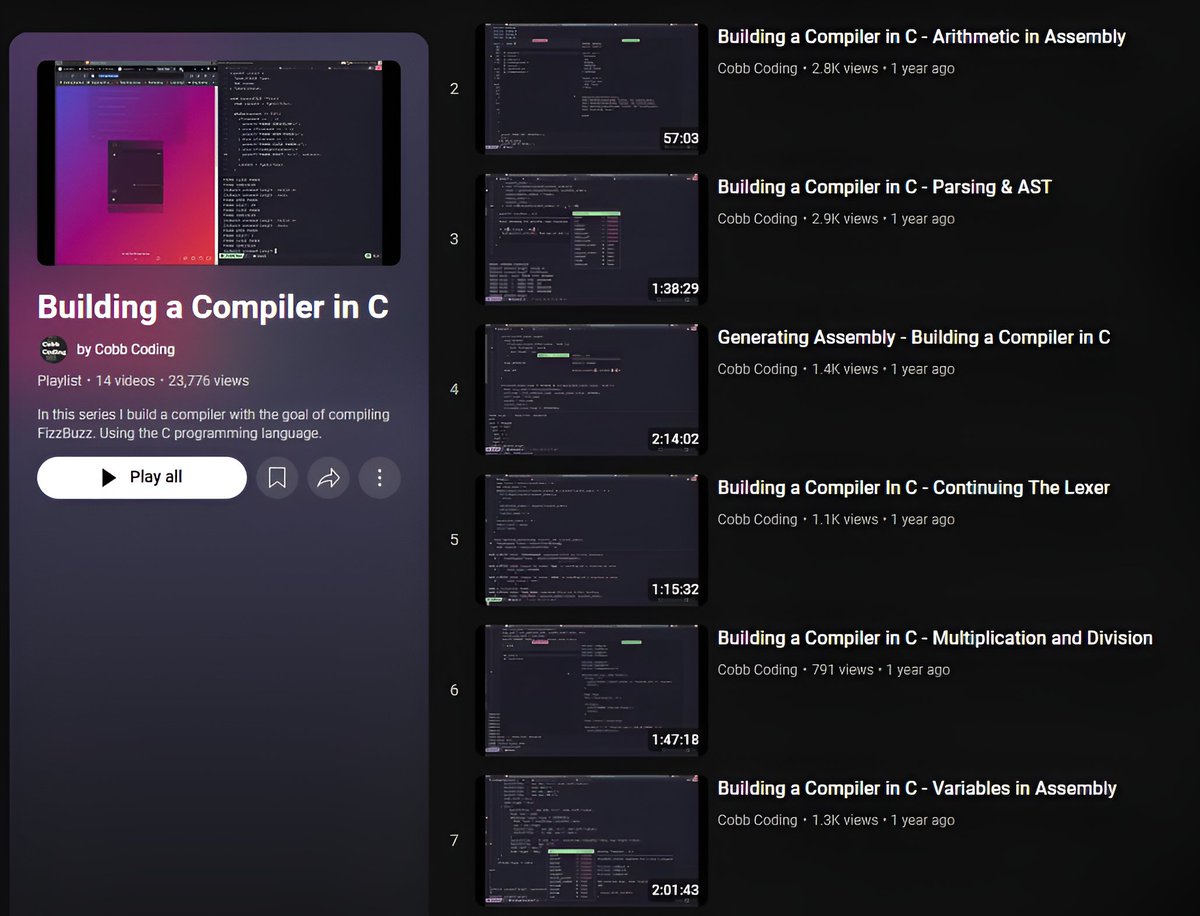Viewport: 1200px width, 916px height.
Task: Click the 1:15:32 duration badge
Action: click(x=675, y=590)
